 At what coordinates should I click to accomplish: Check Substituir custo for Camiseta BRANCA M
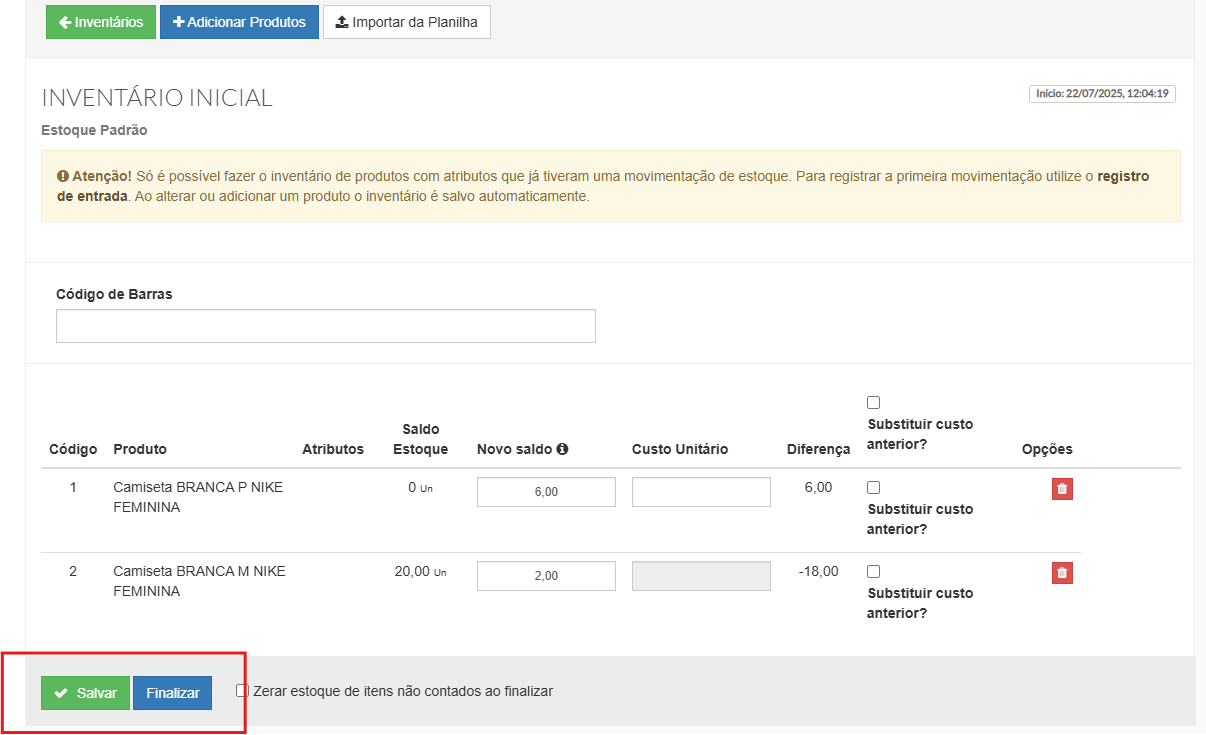(873, 571)
